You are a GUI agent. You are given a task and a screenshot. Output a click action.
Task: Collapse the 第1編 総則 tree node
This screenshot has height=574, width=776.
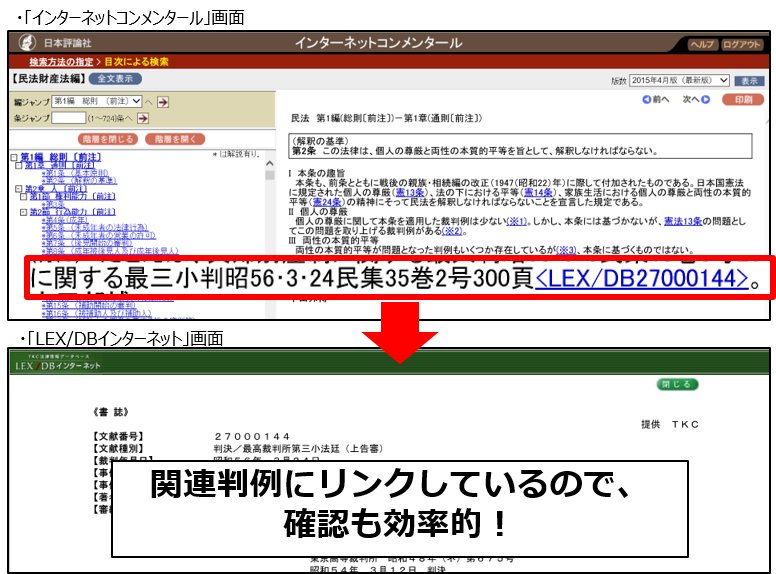(14, 157)
